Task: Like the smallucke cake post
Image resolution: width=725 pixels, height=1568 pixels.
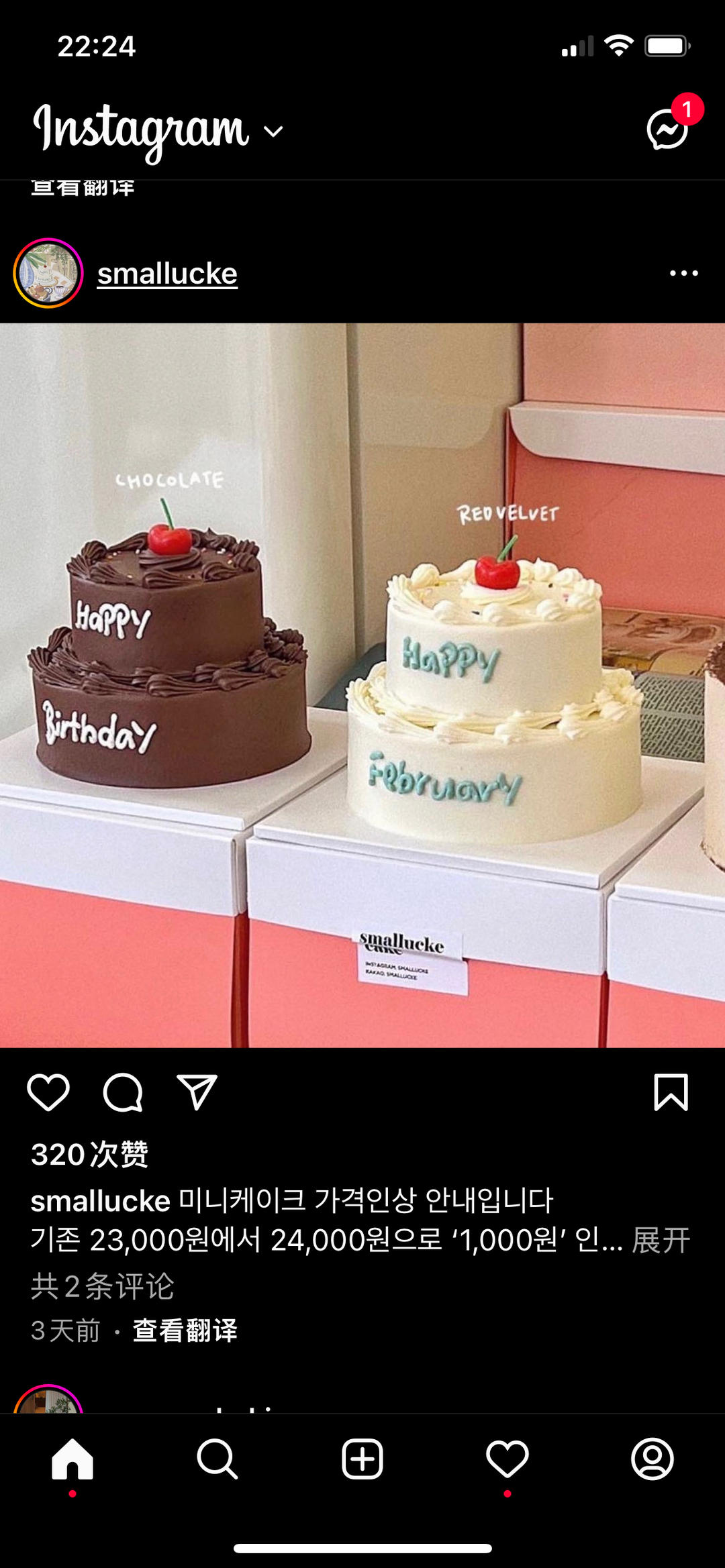Action: click(x=48, y=1092)
